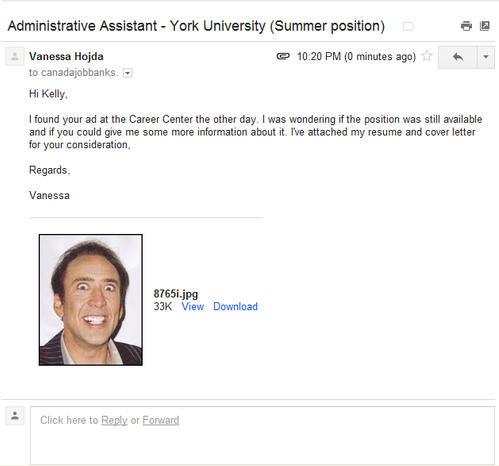Click the Reply link in reply box
The width and height of the screenshot is (499, 466).
[x=114, y=420]
